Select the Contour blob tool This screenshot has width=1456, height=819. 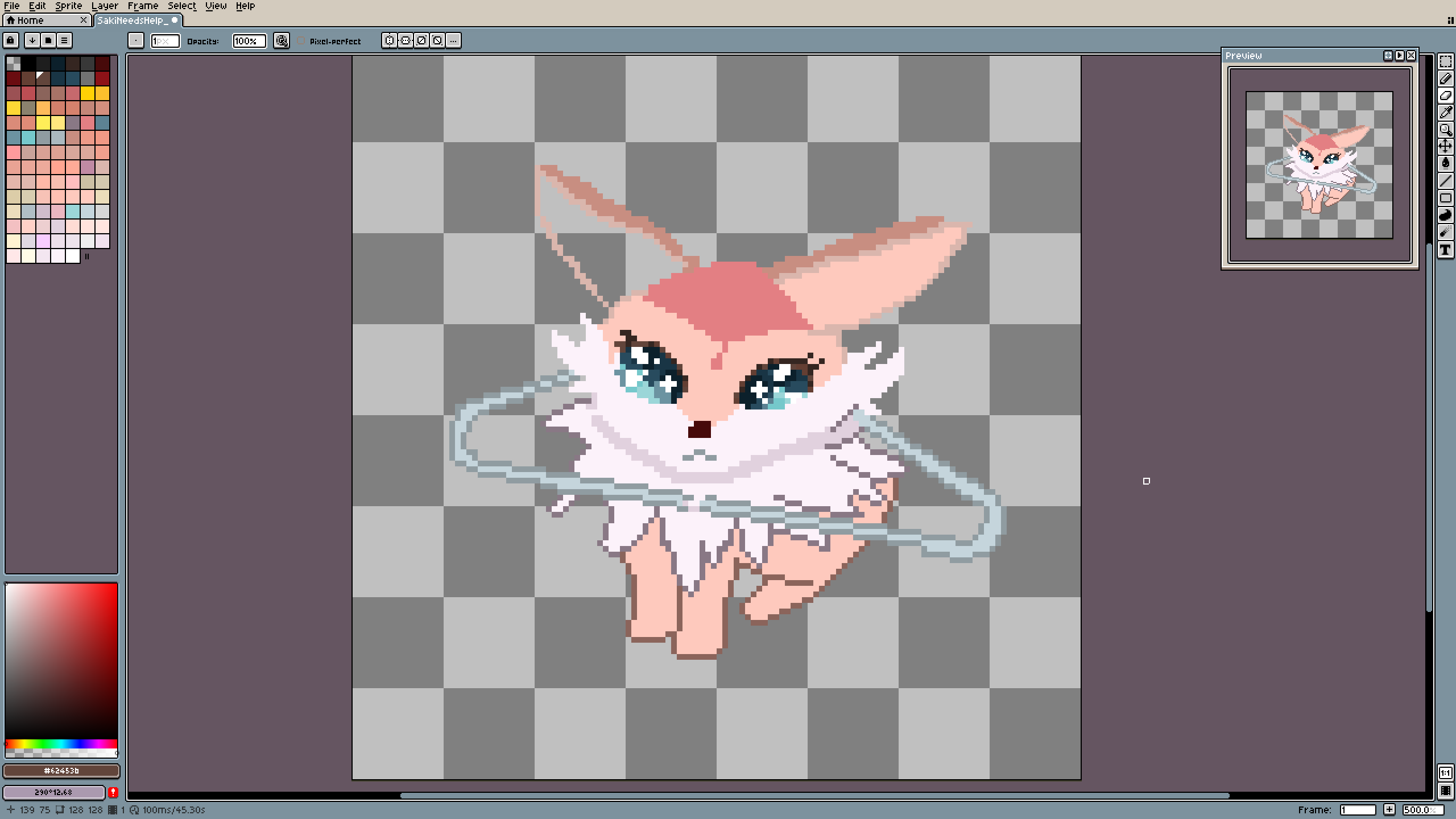coord(1445,215)
